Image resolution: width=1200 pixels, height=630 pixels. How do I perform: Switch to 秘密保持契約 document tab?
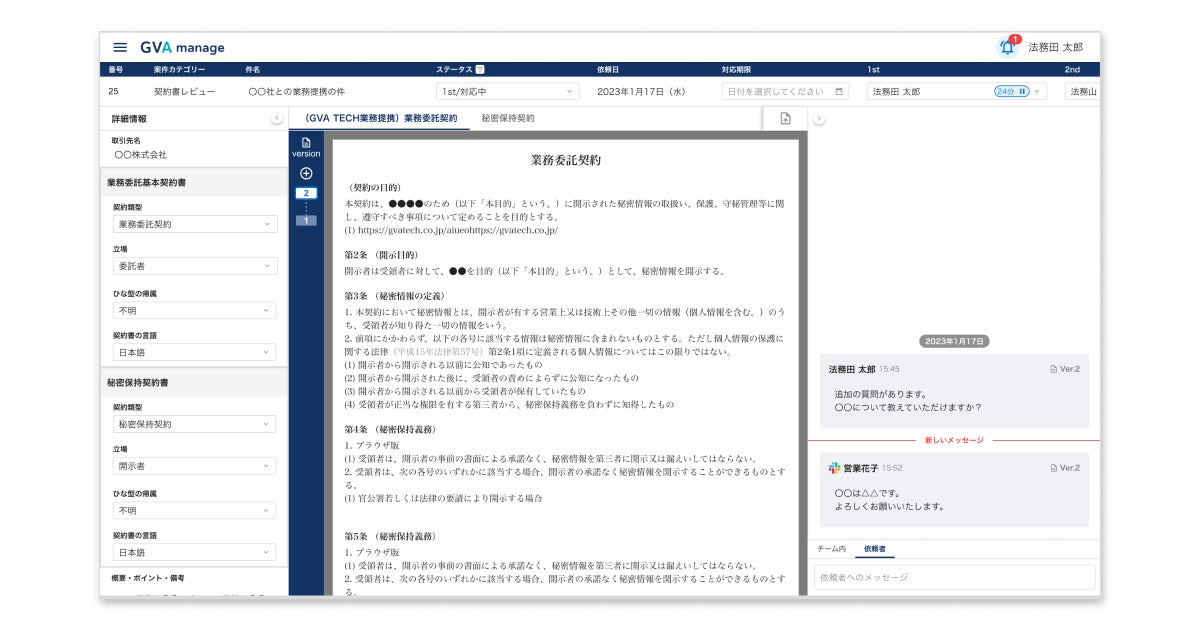tap(508, 118)
